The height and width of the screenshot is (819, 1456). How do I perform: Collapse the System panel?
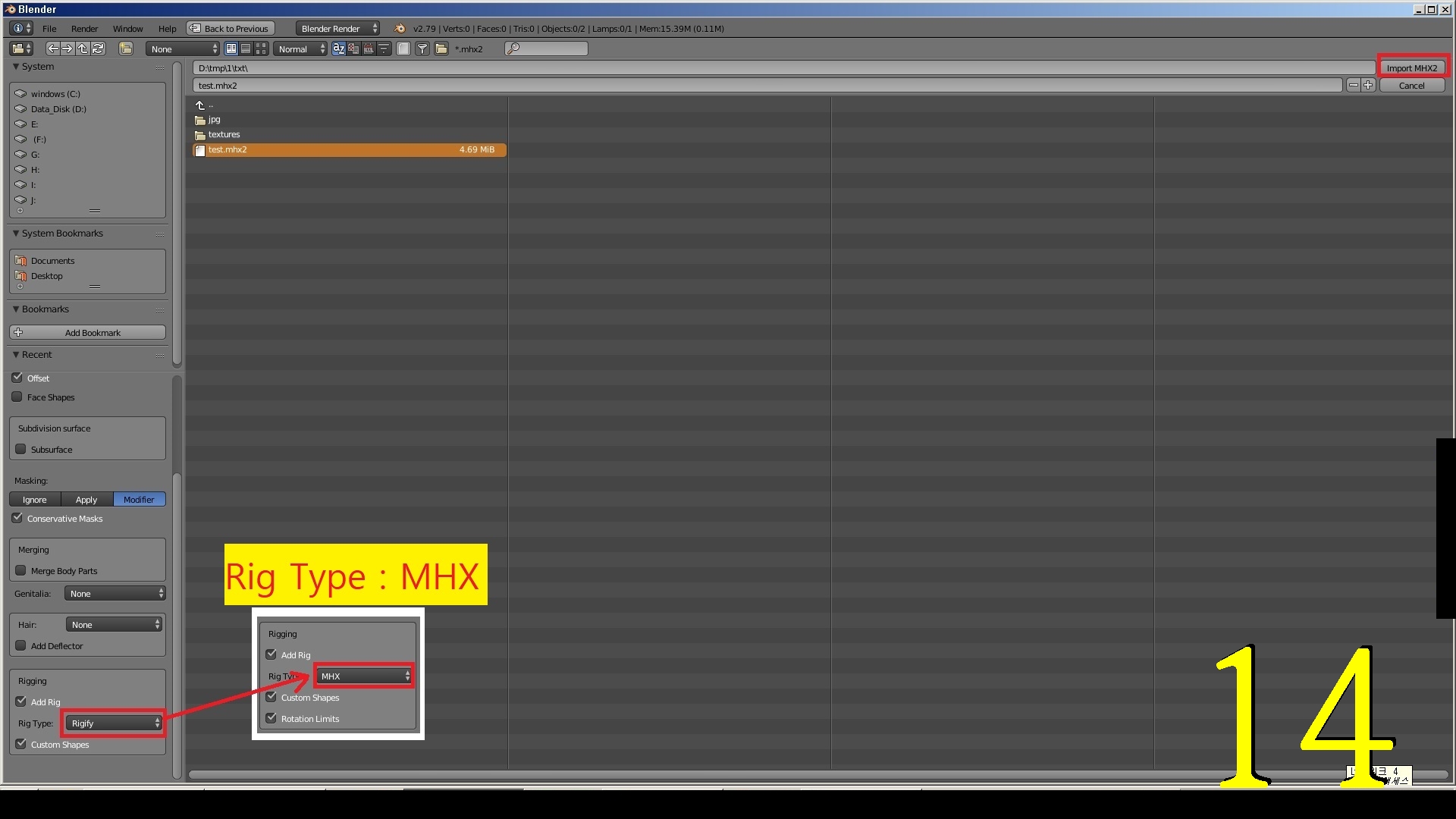[16, 67]
